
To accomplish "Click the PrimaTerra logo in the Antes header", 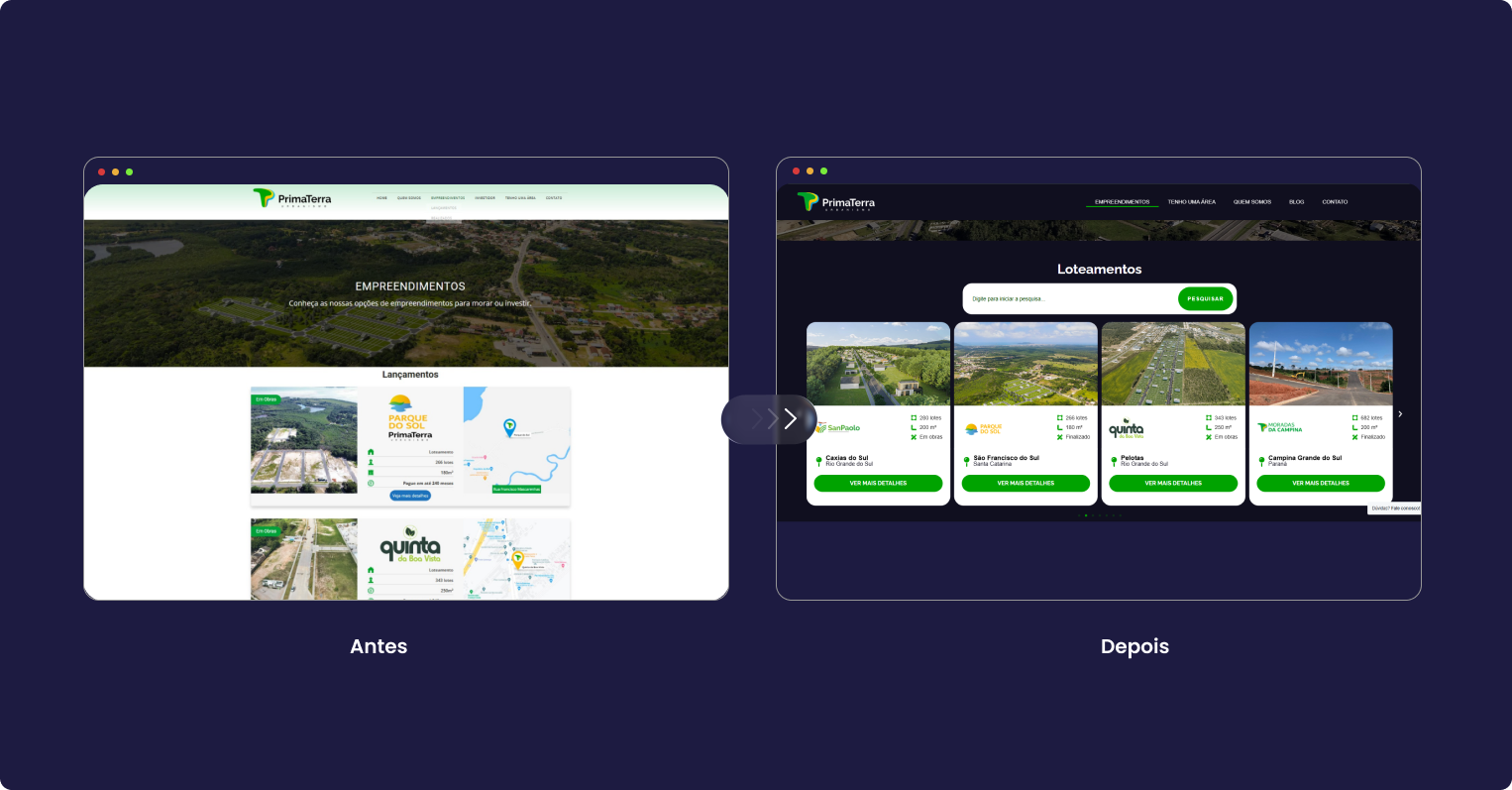I will (292, 198).
